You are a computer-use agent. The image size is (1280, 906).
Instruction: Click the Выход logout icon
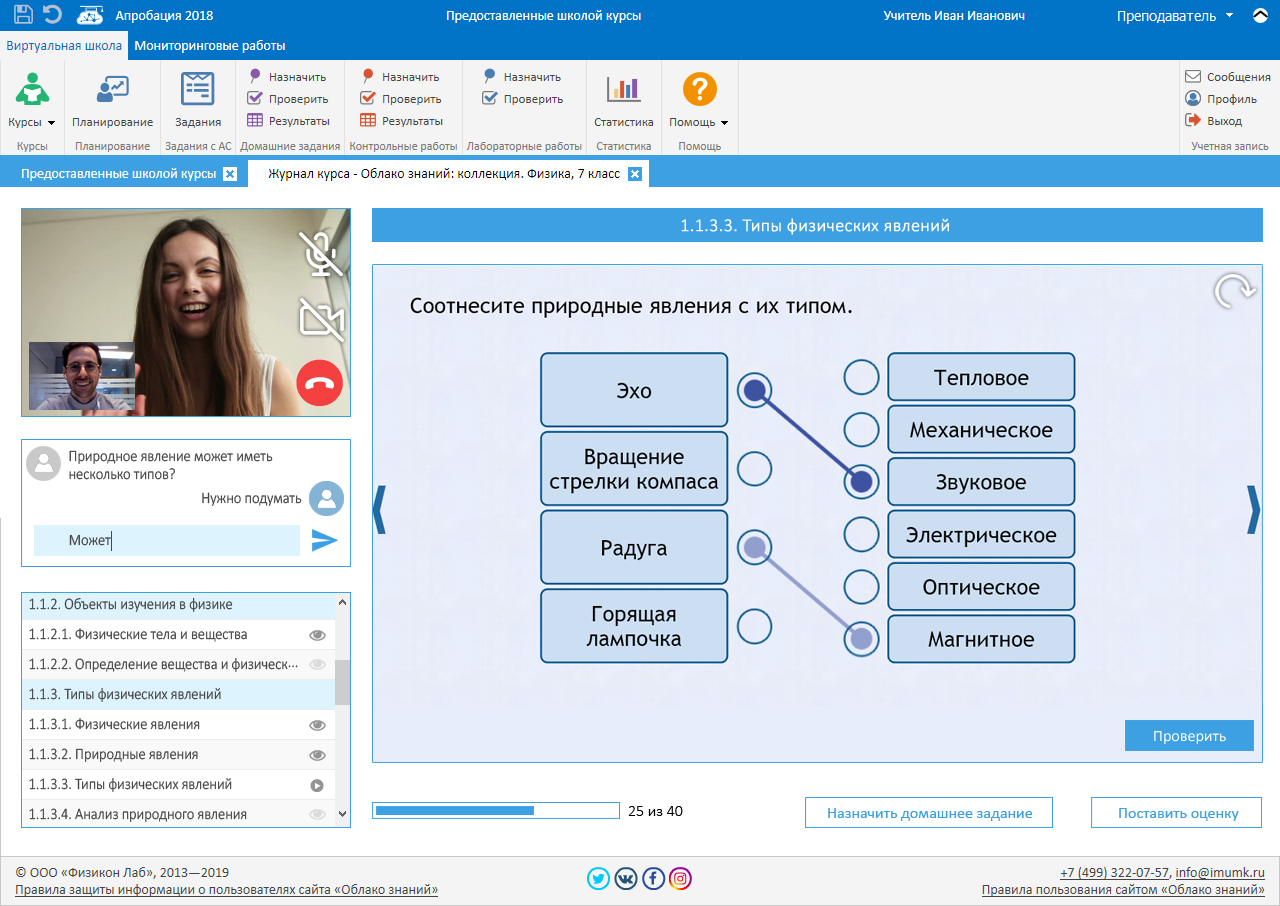tap(1193, 120)
